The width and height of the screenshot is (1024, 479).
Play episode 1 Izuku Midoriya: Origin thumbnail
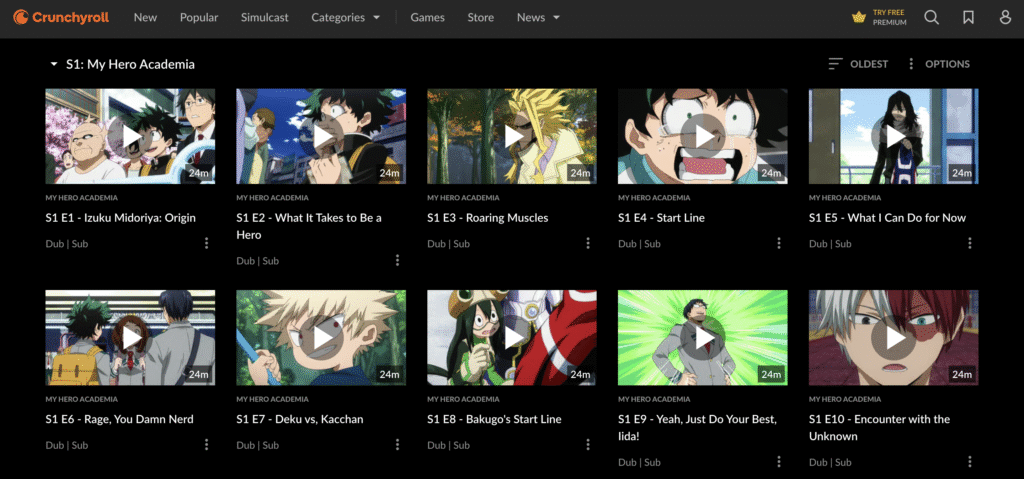(130, 136)
